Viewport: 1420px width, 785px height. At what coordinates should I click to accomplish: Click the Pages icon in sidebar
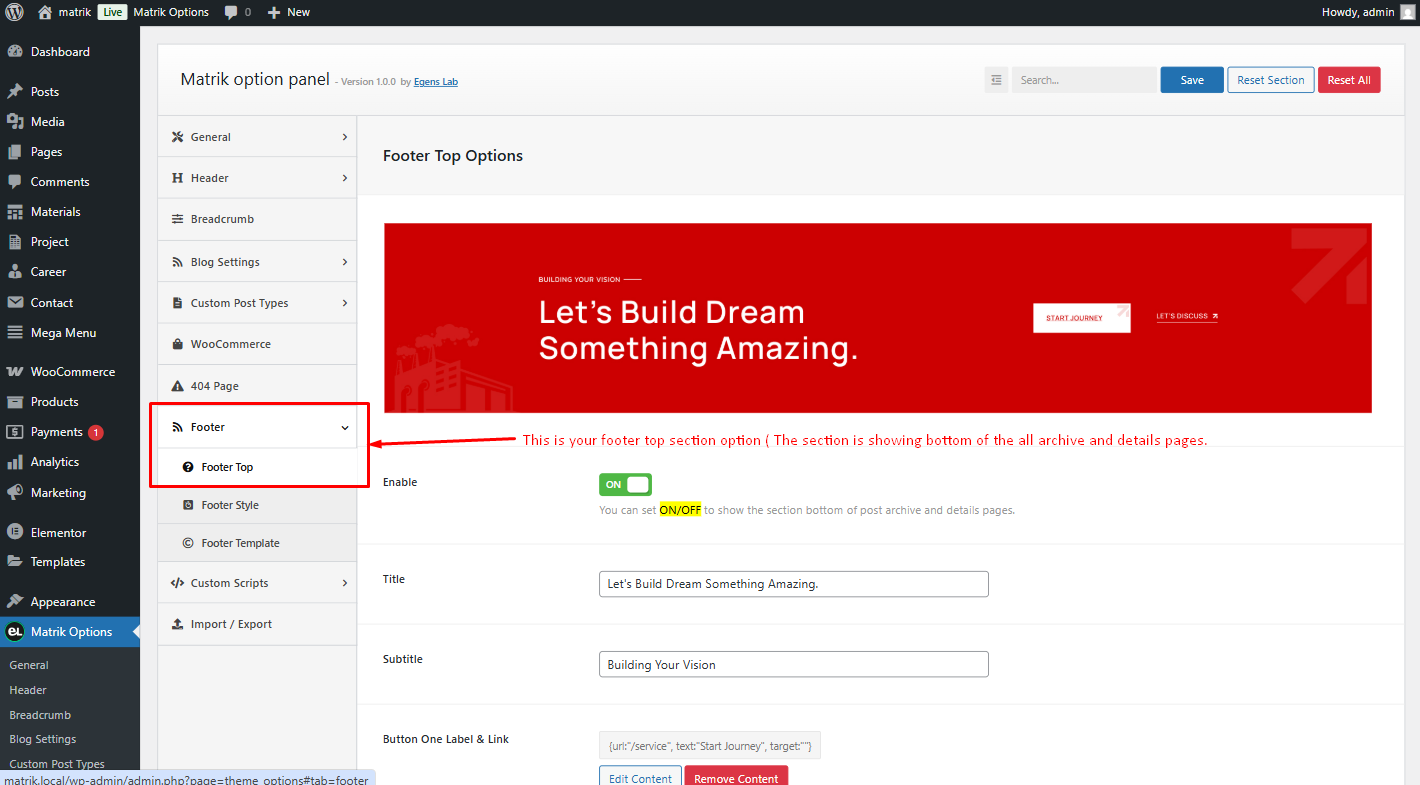(15, 152)
